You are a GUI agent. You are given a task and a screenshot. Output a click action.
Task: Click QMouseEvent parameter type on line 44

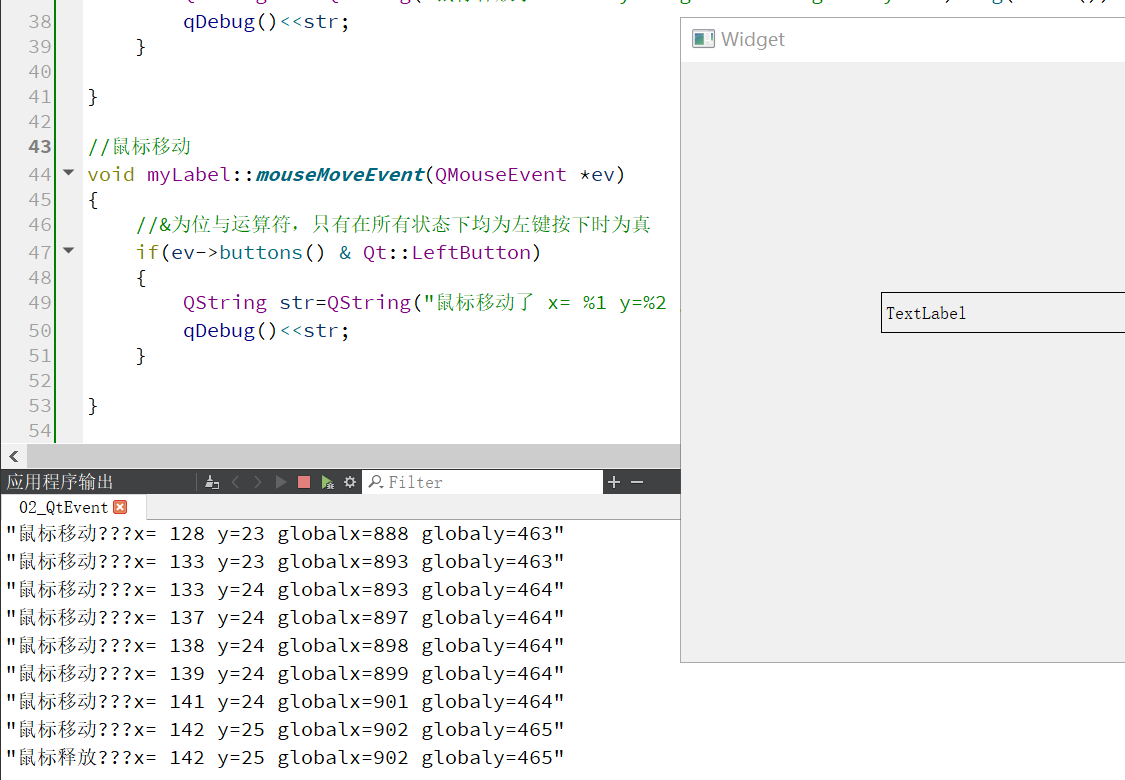pos(500,174)
